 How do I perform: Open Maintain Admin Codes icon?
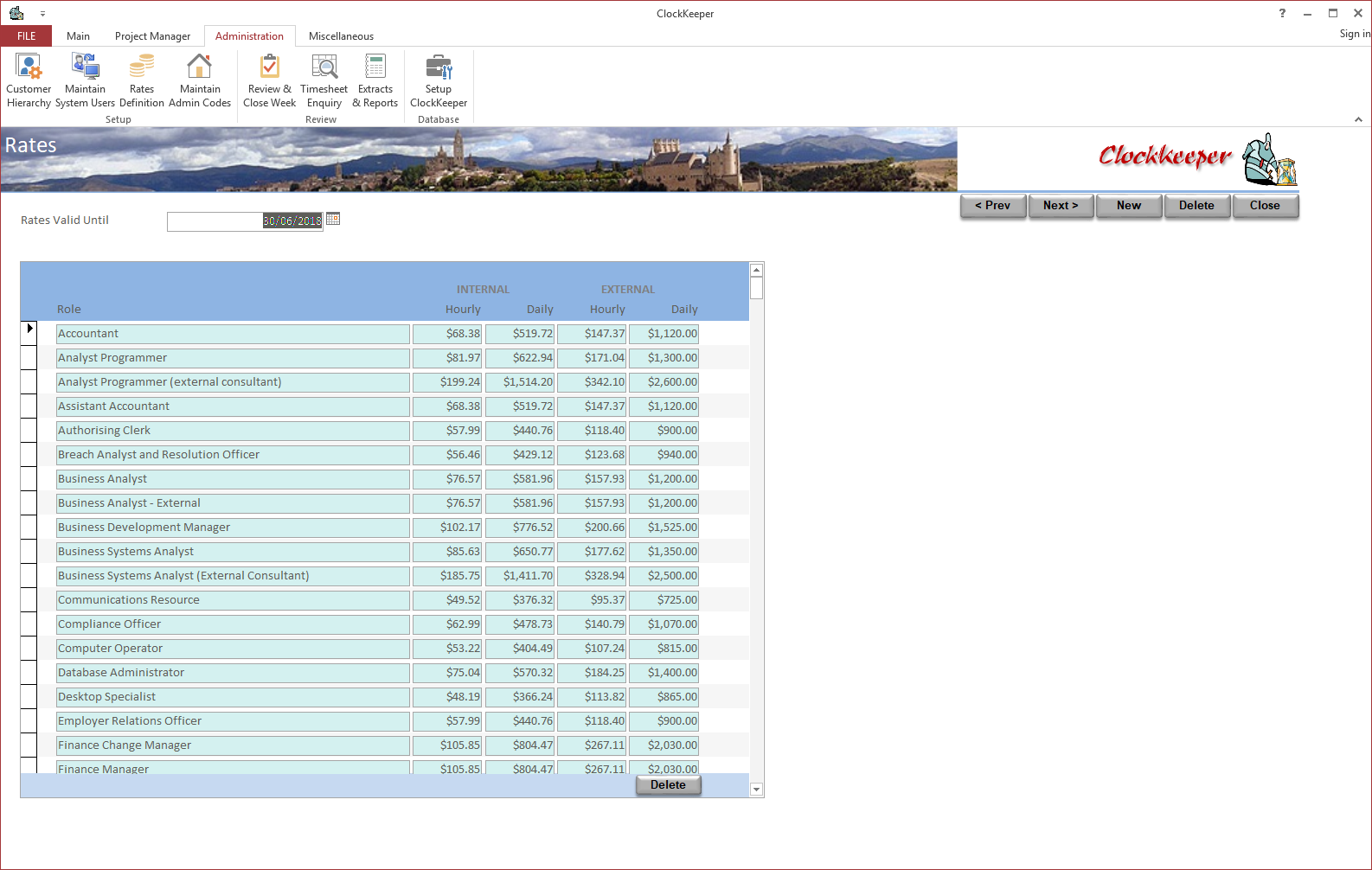coord(200,80)
